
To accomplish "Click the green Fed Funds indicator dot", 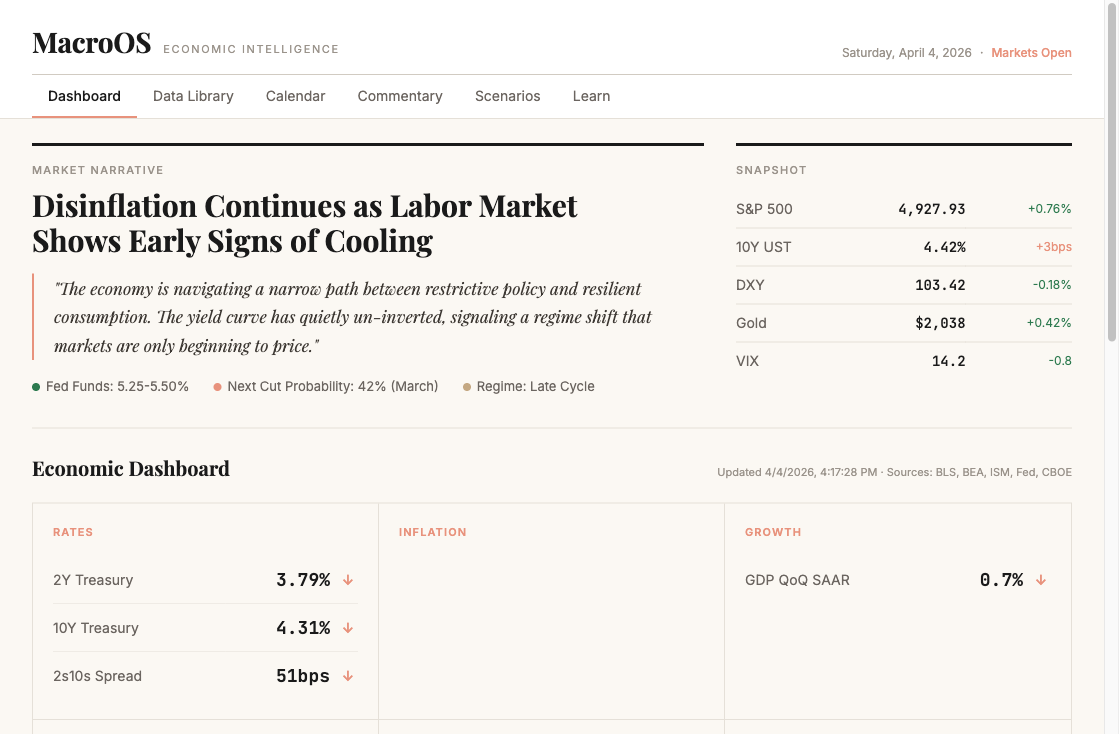I will [36, 387].
